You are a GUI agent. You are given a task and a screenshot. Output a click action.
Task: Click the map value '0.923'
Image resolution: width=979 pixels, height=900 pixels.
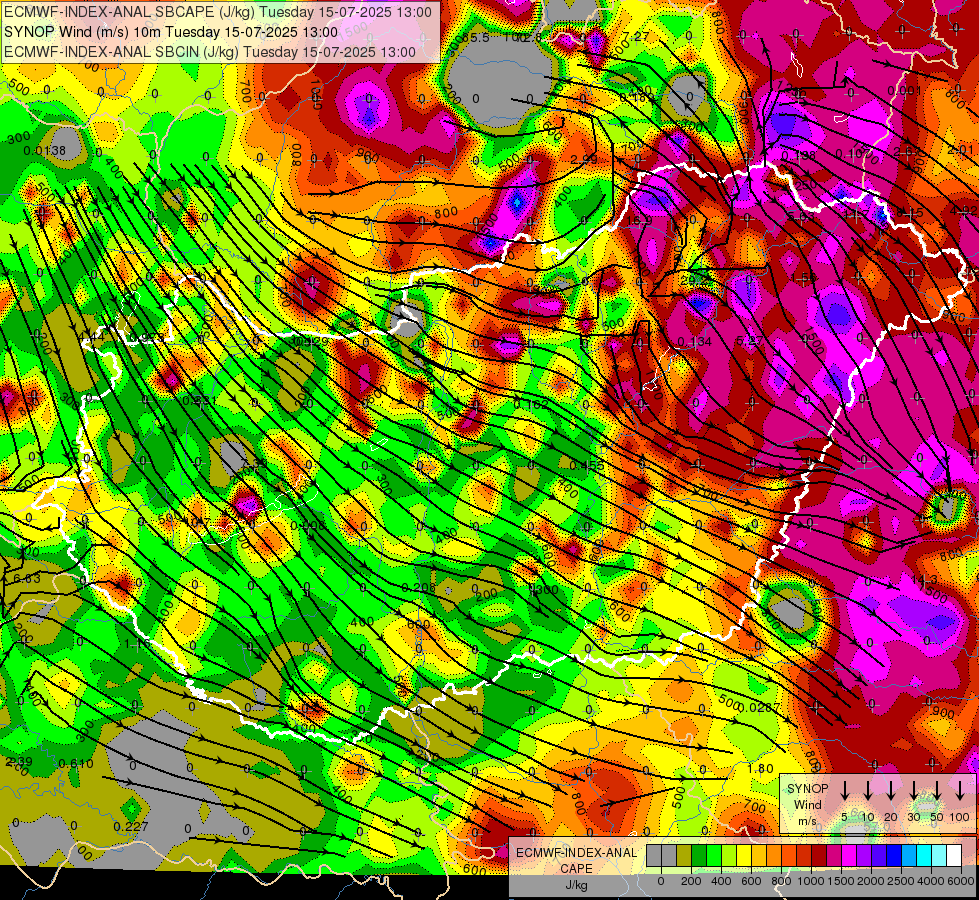pyautogui.click(x=146, y=337)
